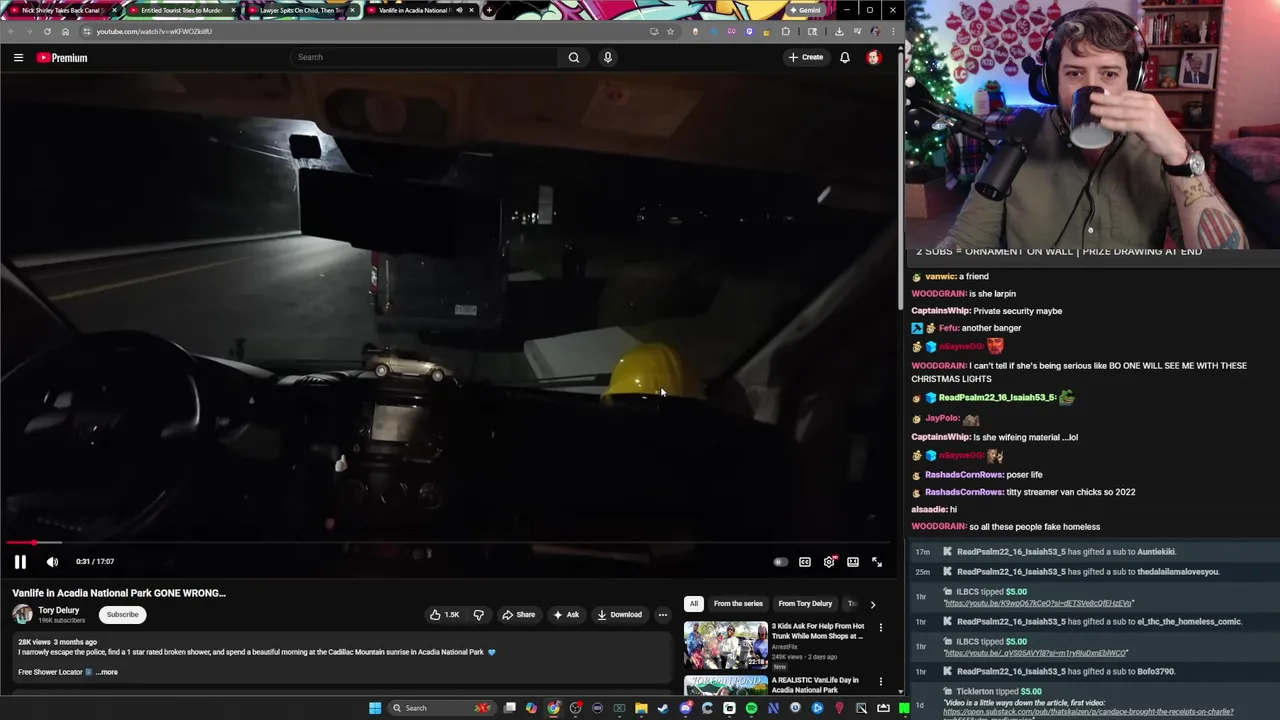Image resolution: width=1280 pixels, height=720 pixels.
Task: Subscribe to Tory Delury channel
Action: (122, 615)
